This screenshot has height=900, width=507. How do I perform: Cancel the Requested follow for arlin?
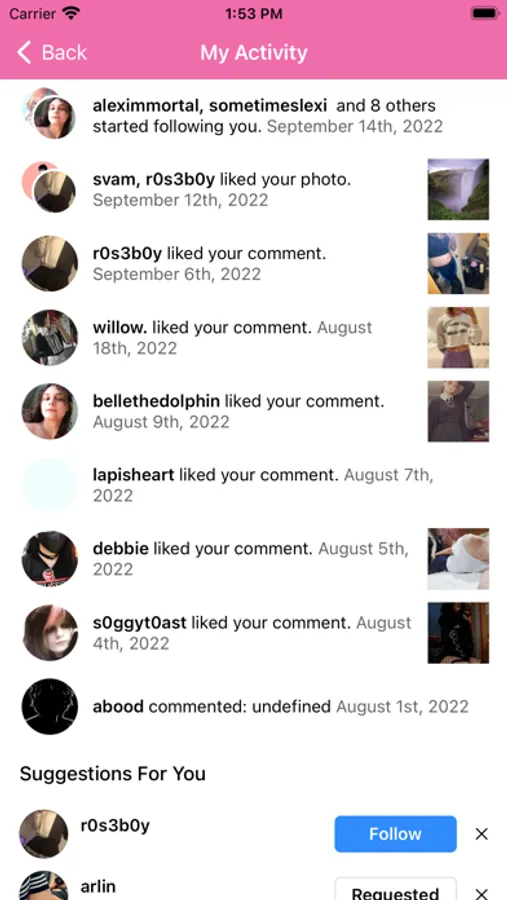pos(396,889)
